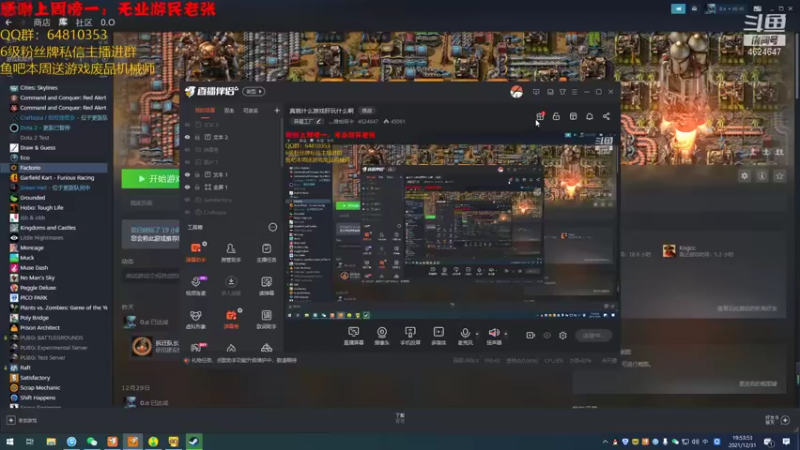Go back with Steam back arrow
The image size is (800, 450).
(x=8, y=22)
